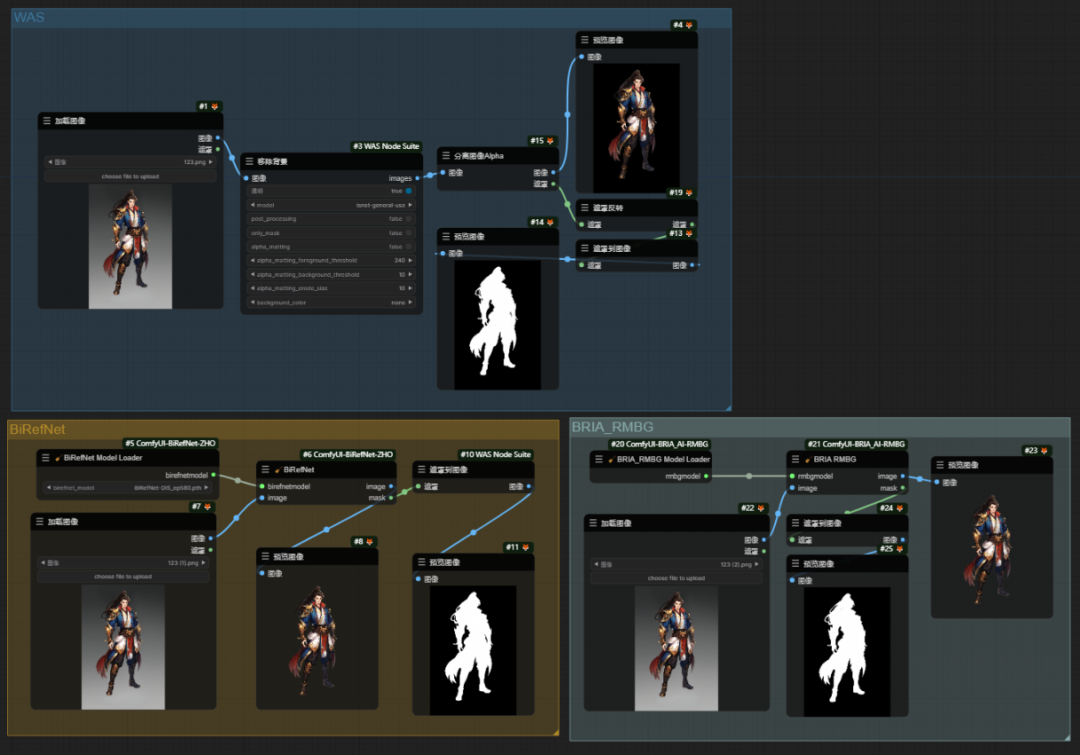
Task: Click the fox icon on badge #8
Action: tap(369, 541)
